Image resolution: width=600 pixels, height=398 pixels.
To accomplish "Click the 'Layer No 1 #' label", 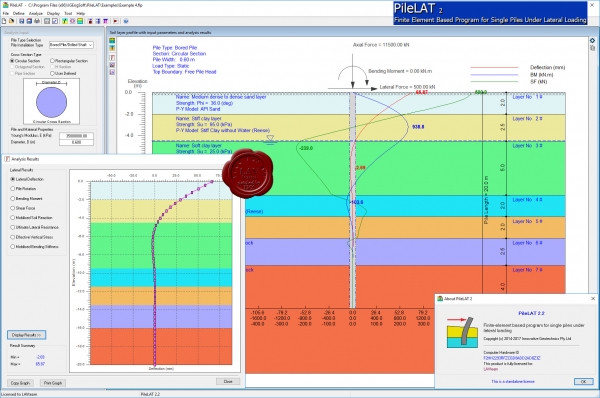I will pos(527,97).
